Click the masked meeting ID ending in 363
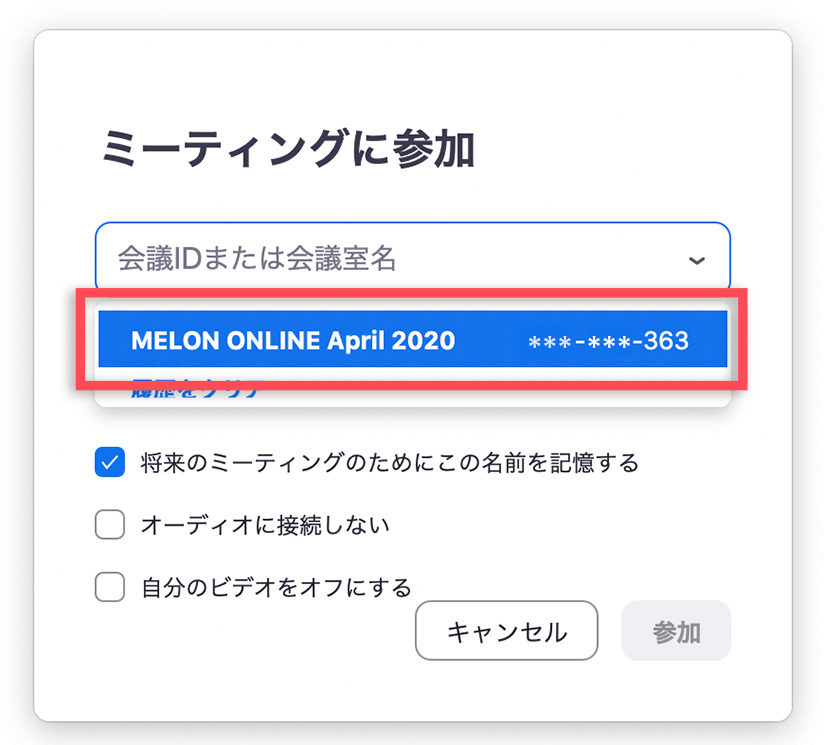 click(x=608, y=341)
